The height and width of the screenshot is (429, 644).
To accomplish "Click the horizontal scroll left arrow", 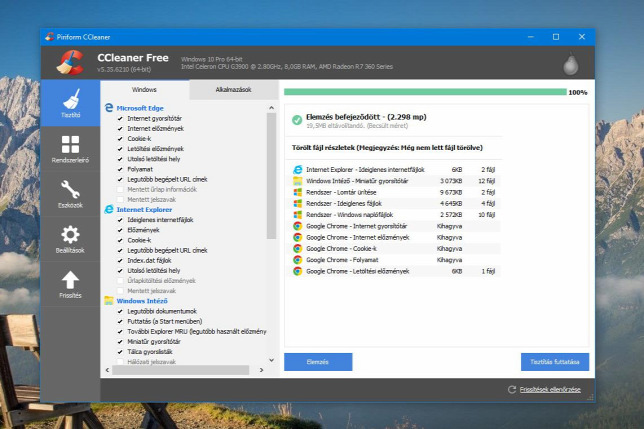I will pyautogui.click(x=107, y=370).
